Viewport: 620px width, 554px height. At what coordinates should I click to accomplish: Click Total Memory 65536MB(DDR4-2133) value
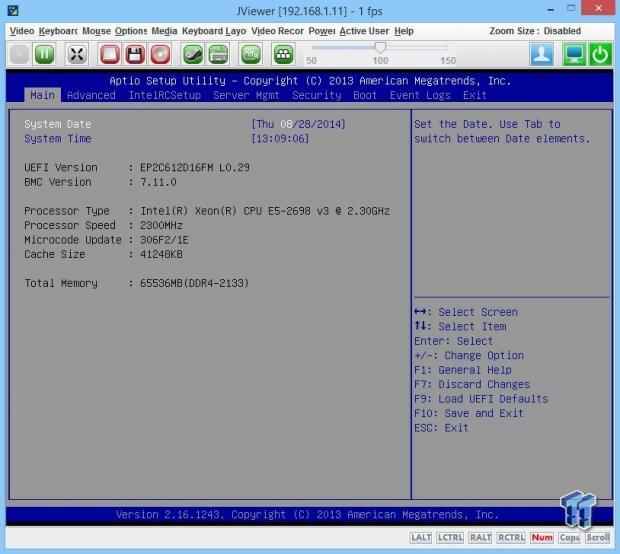(195, 284)
